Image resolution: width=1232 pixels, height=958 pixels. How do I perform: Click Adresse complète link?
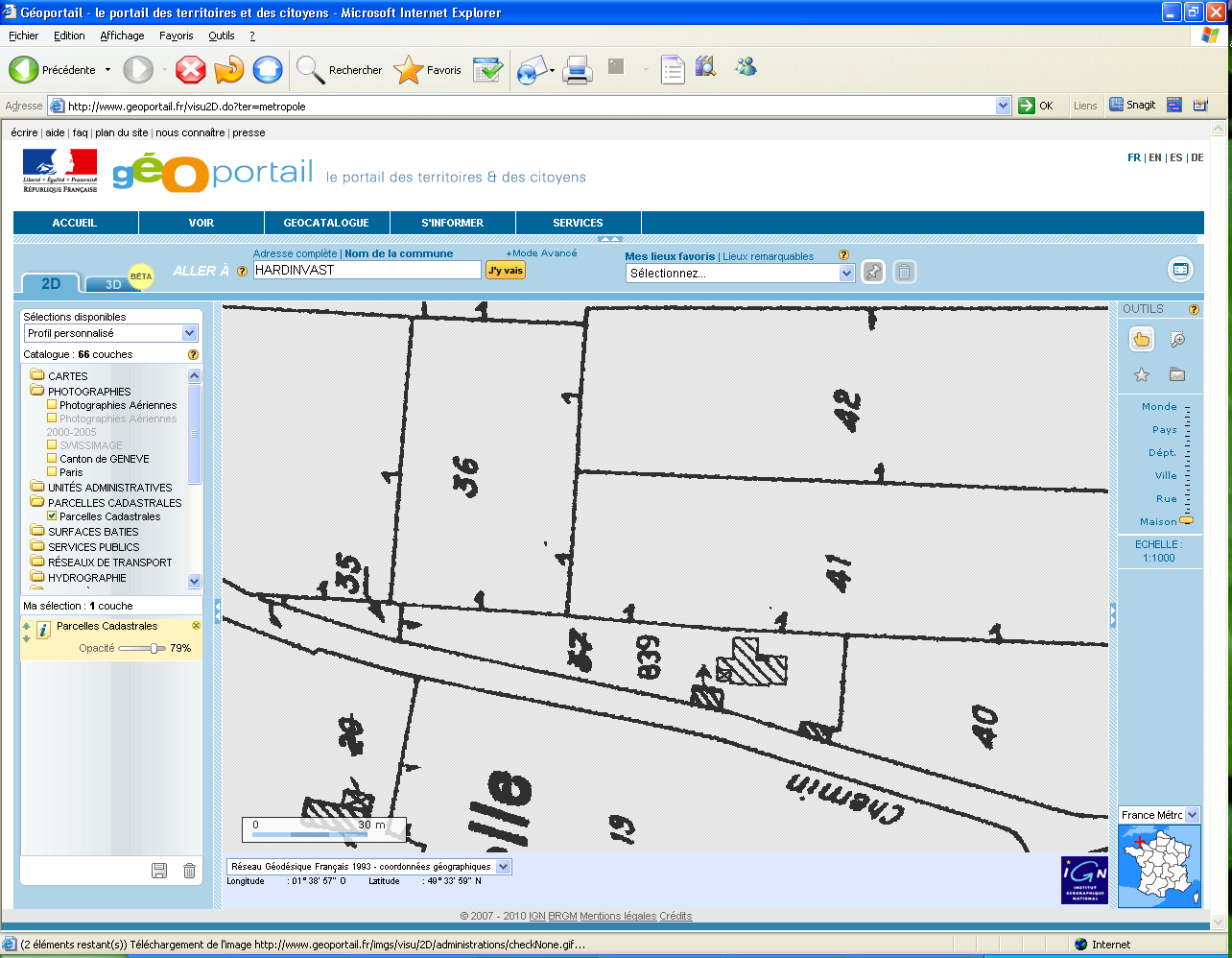point(296,253)
